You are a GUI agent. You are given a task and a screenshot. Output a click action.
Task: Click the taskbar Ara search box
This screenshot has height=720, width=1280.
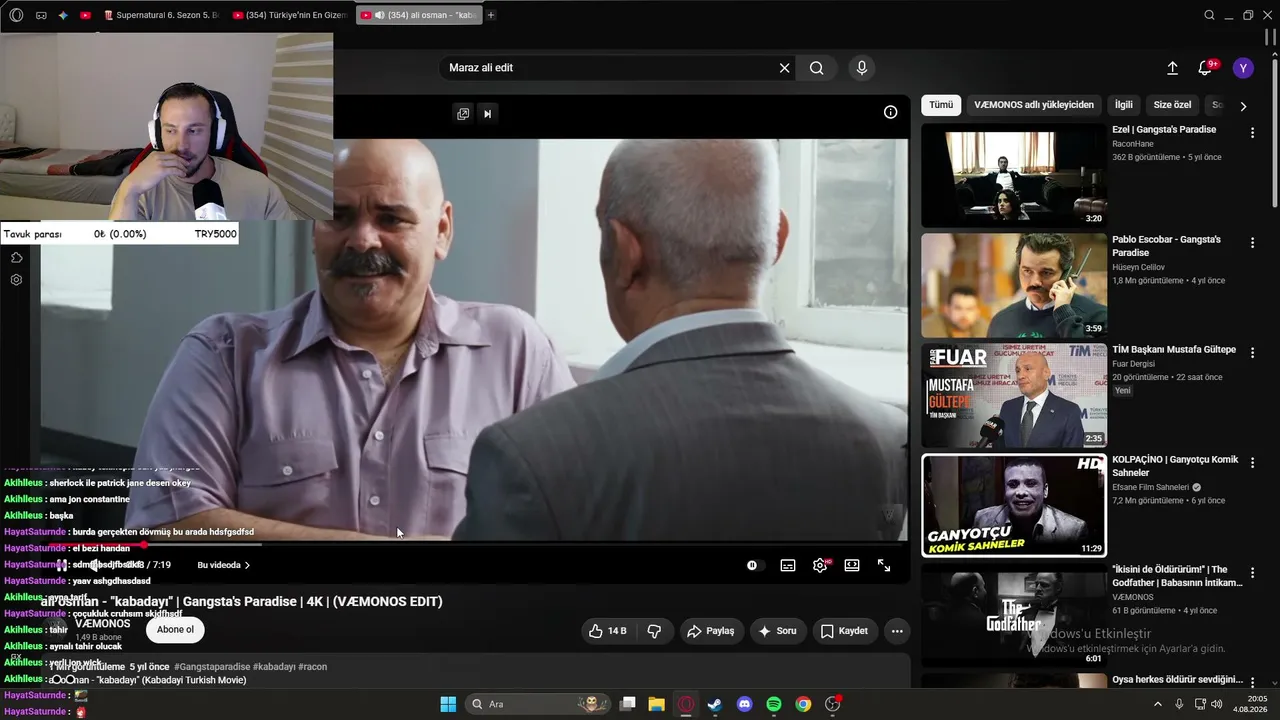point(539,704)
